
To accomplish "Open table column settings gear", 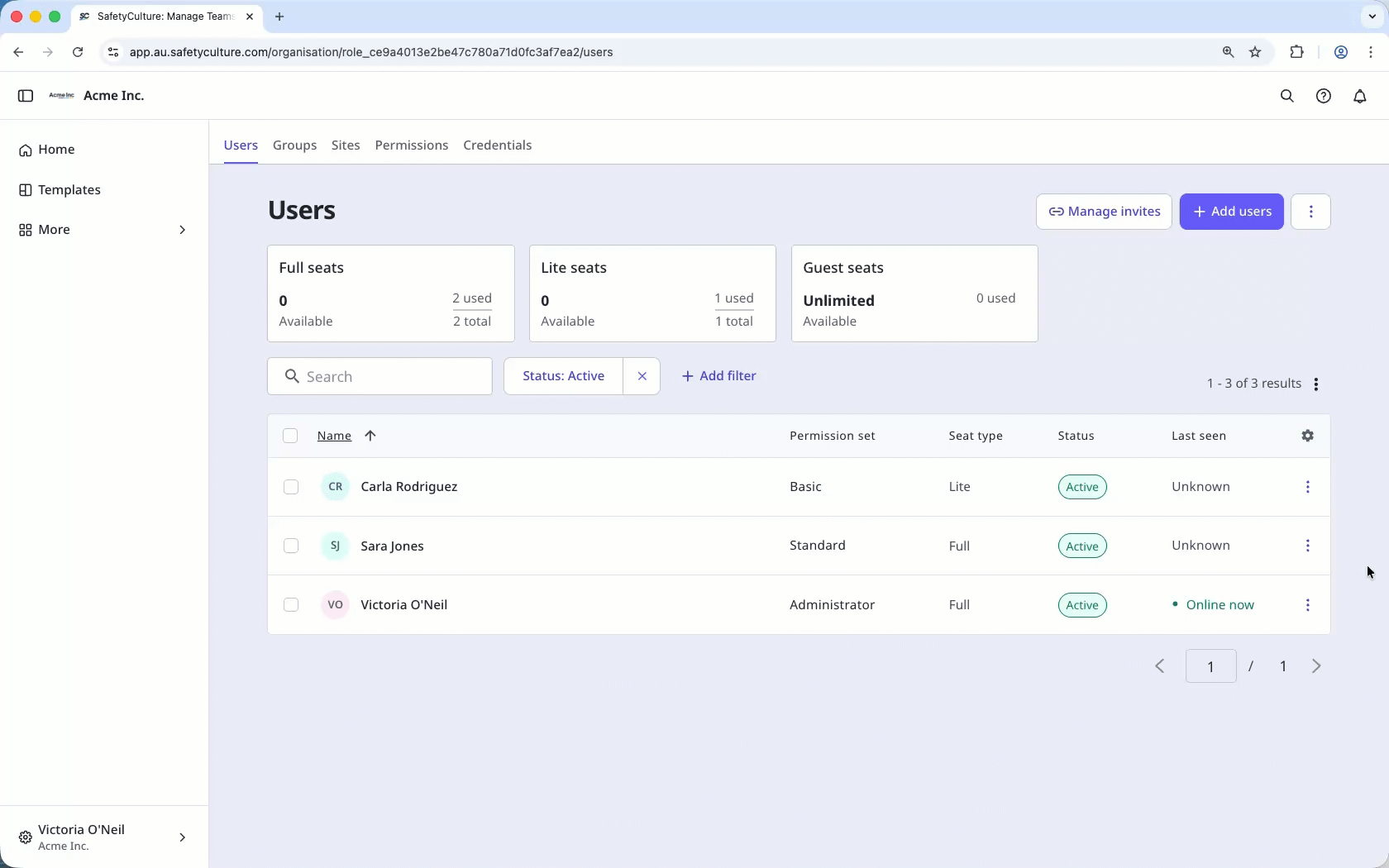I will pos(1308,436).
